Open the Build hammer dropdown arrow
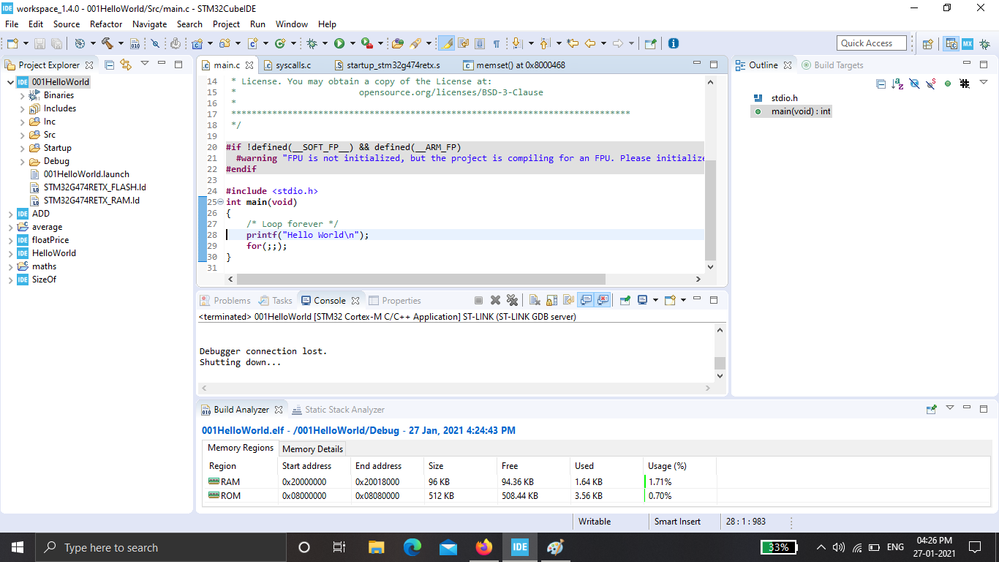 [x=120, y=43]
